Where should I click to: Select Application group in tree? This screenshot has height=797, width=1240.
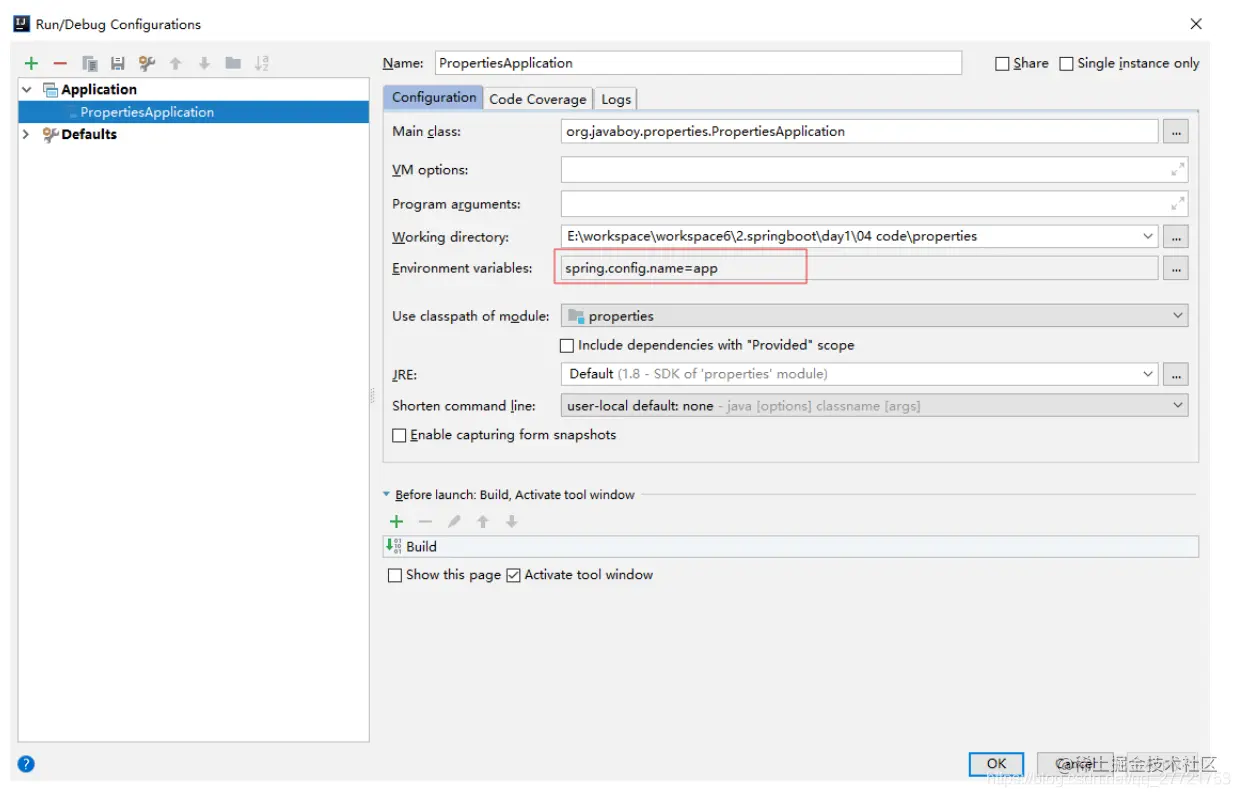pos(99,90)
